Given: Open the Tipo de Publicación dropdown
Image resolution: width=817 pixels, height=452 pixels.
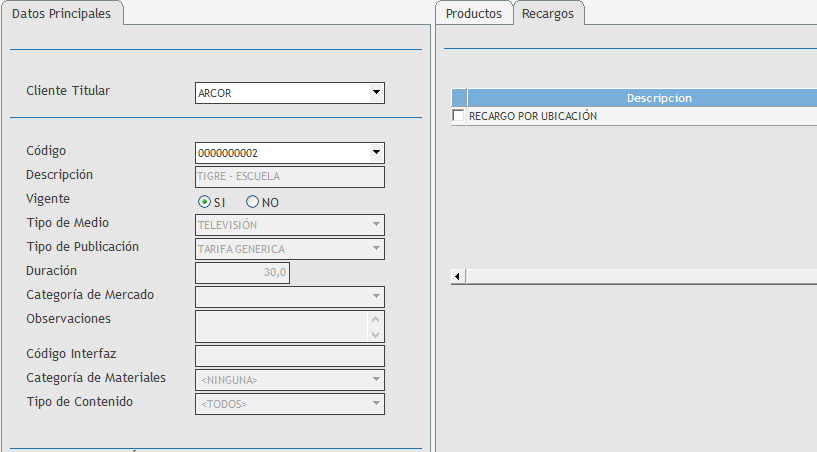Looking at the screenshot, I should click(376, 248).
